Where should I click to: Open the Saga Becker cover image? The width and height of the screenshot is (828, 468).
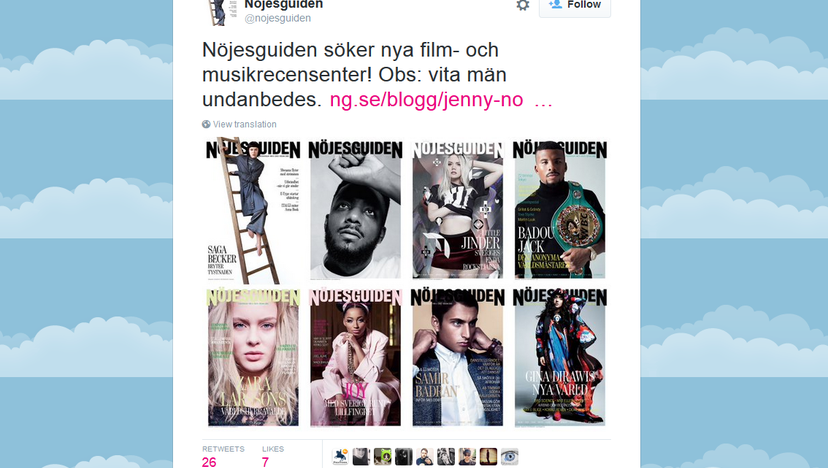(253, 210)
